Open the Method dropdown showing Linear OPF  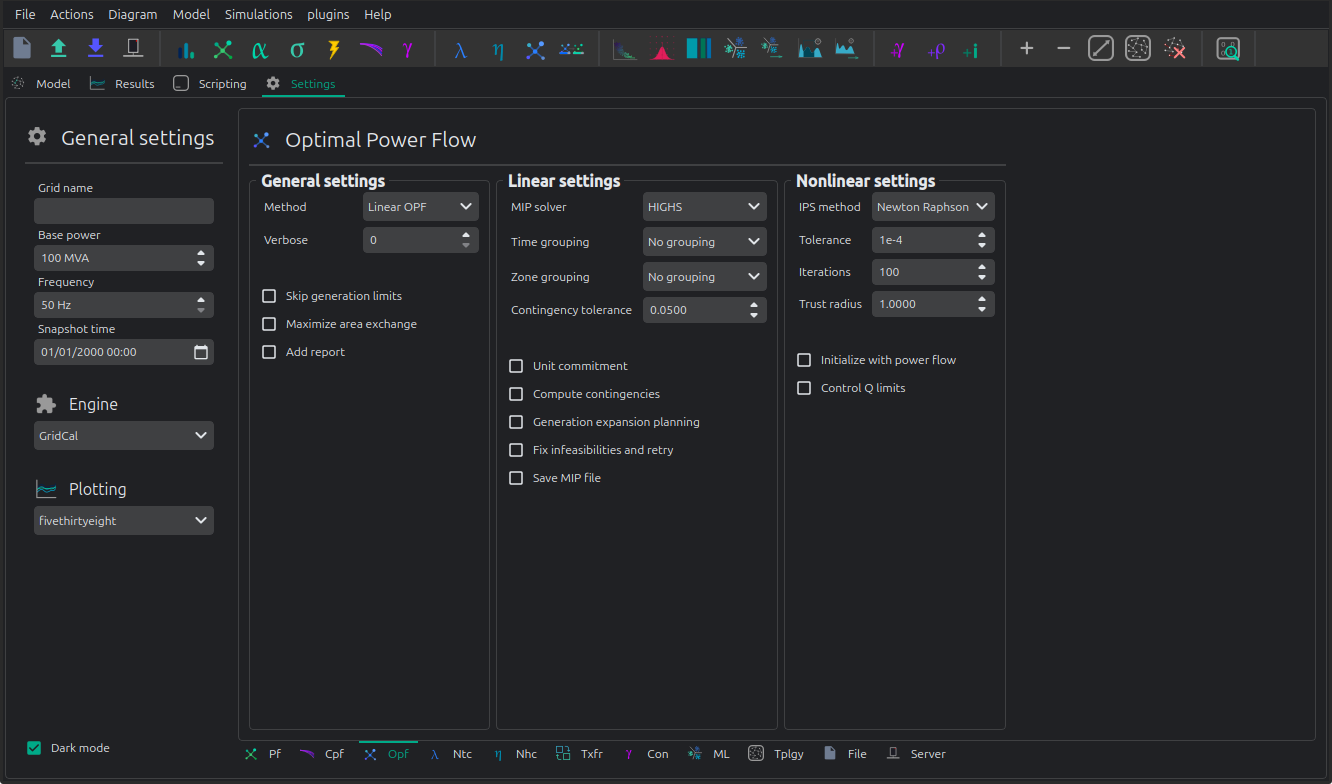click(x=420, y=206)
